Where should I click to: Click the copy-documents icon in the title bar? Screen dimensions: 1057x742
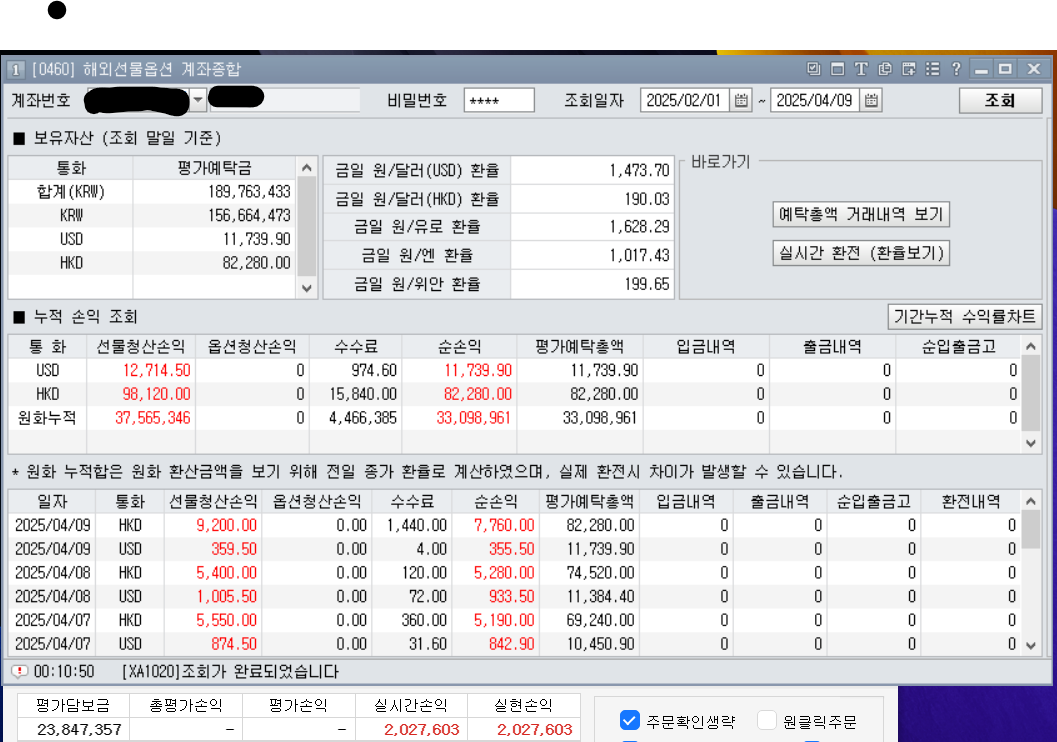885,69
